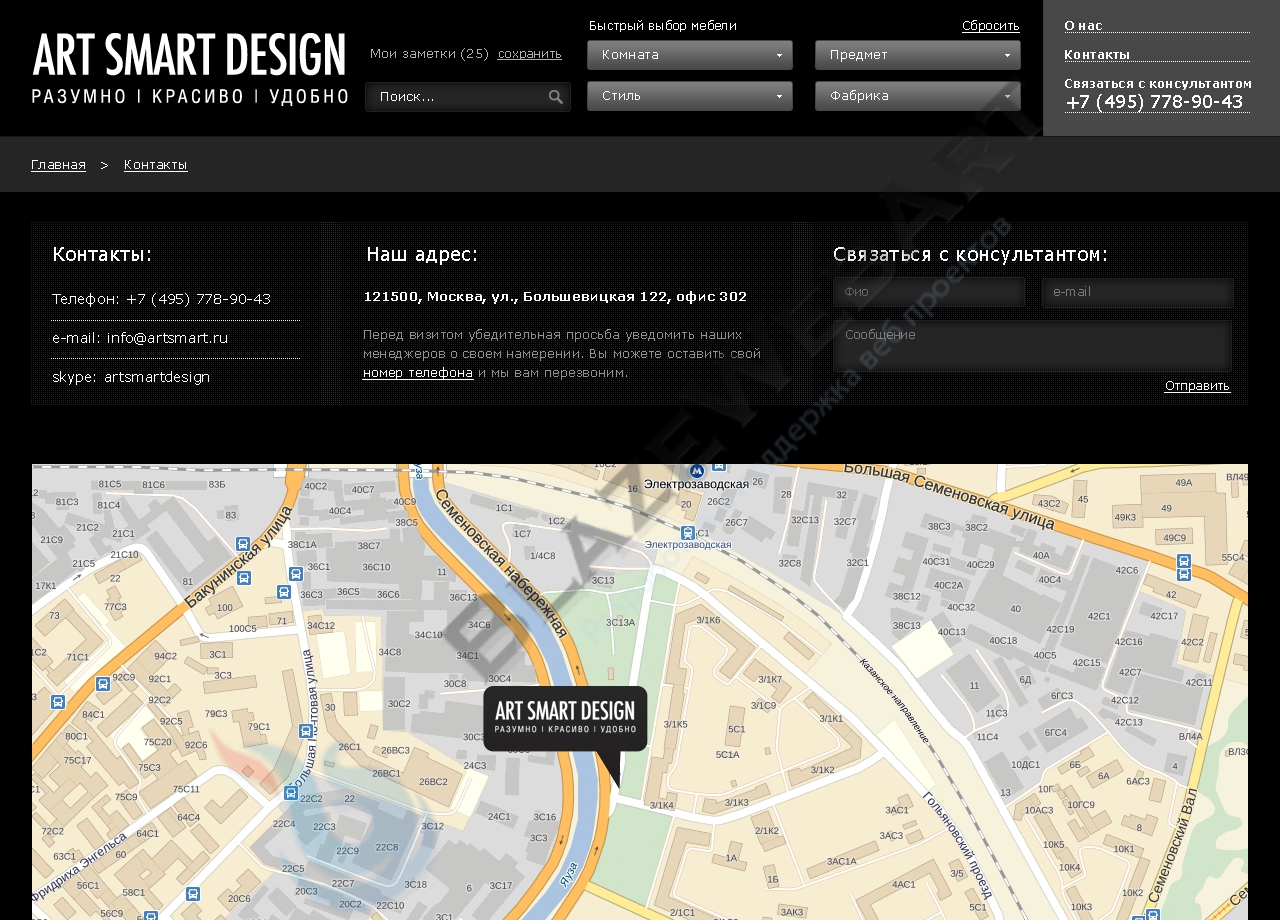Reset filters with the Сбросить link
This screenshot has height=920, width=1280.
[990, 26]
